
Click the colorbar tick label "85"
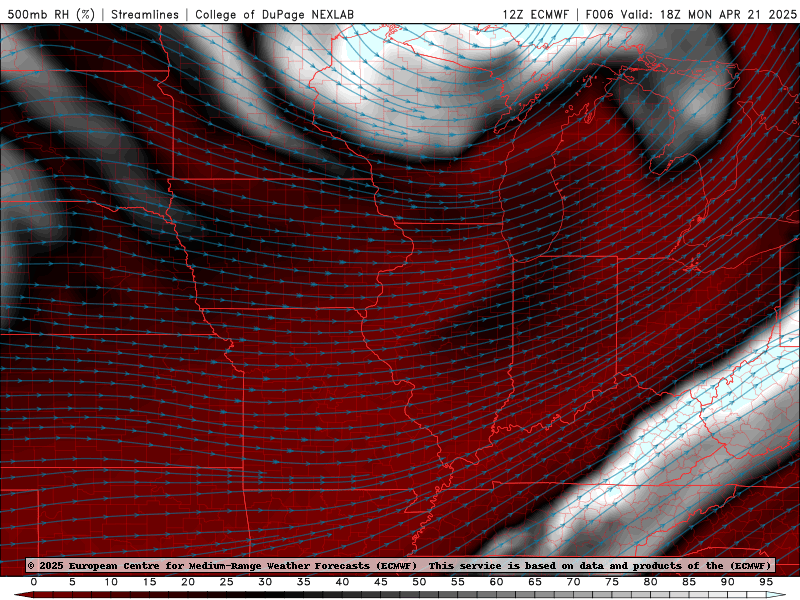point(689,582)
